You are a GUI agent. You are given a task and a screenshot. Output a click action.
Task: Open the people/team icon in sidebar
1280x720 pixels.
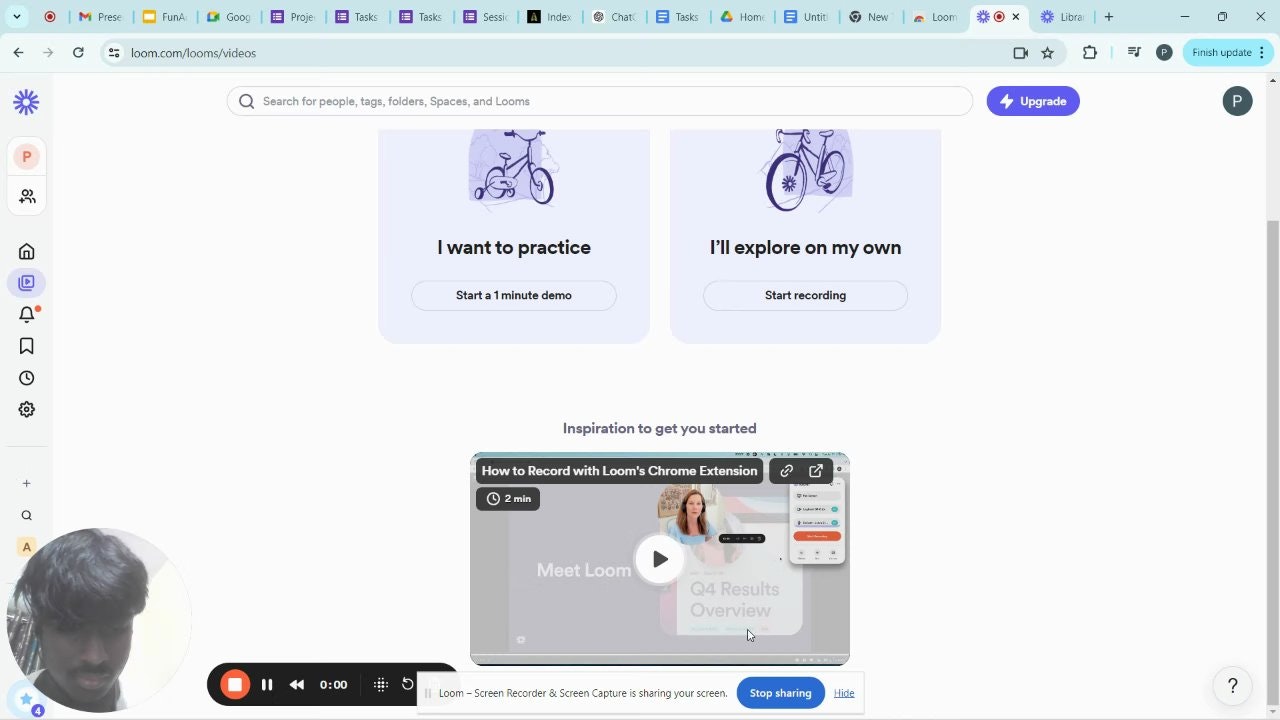27,196
